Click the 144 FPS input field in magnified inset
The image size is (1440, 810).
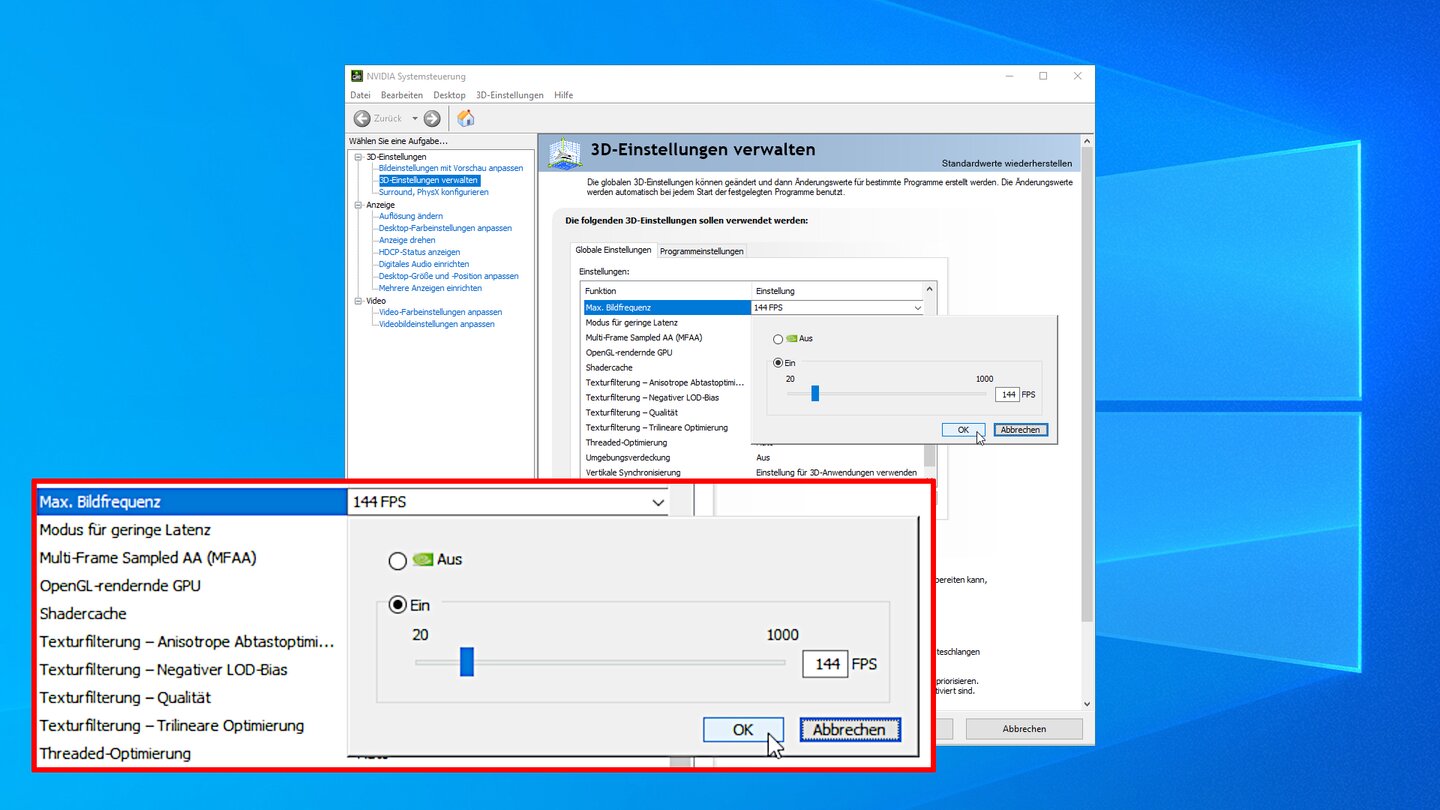(x=825, y=664)
